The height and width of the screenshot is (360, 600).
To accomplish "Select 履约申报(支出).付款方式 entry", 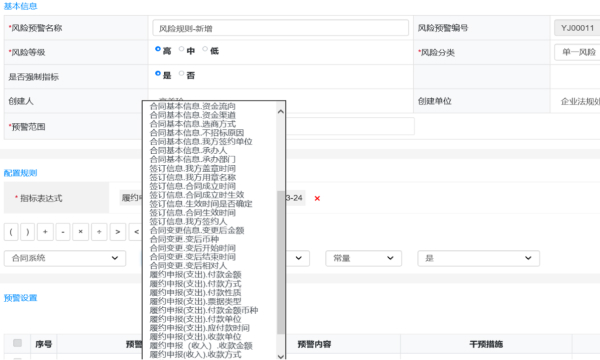I will [x=195, y=283].
